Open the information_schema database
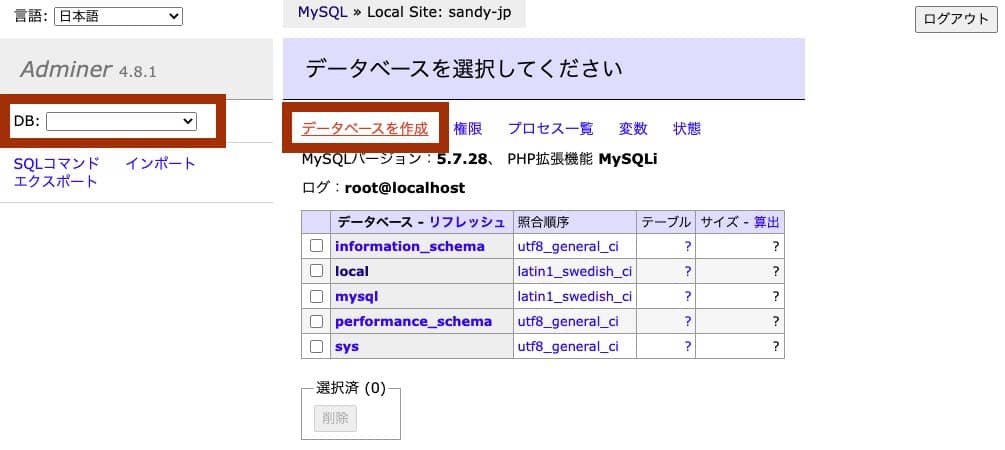Viewport: 1005px width, 450px height. [410, 246]
